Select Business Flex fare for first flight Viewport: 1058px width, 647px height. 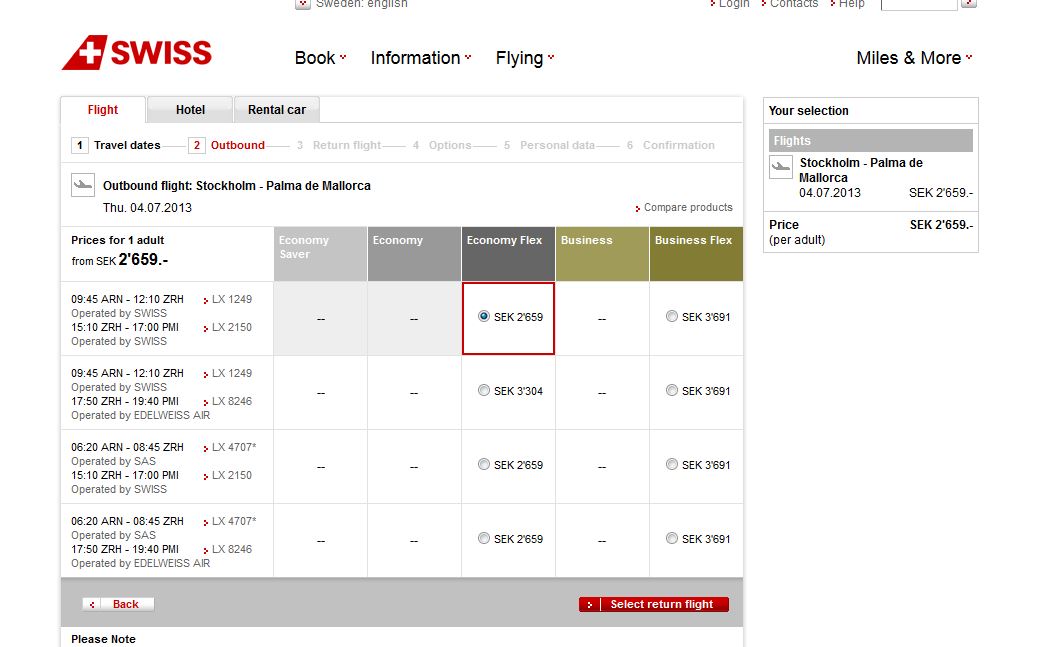672,317
